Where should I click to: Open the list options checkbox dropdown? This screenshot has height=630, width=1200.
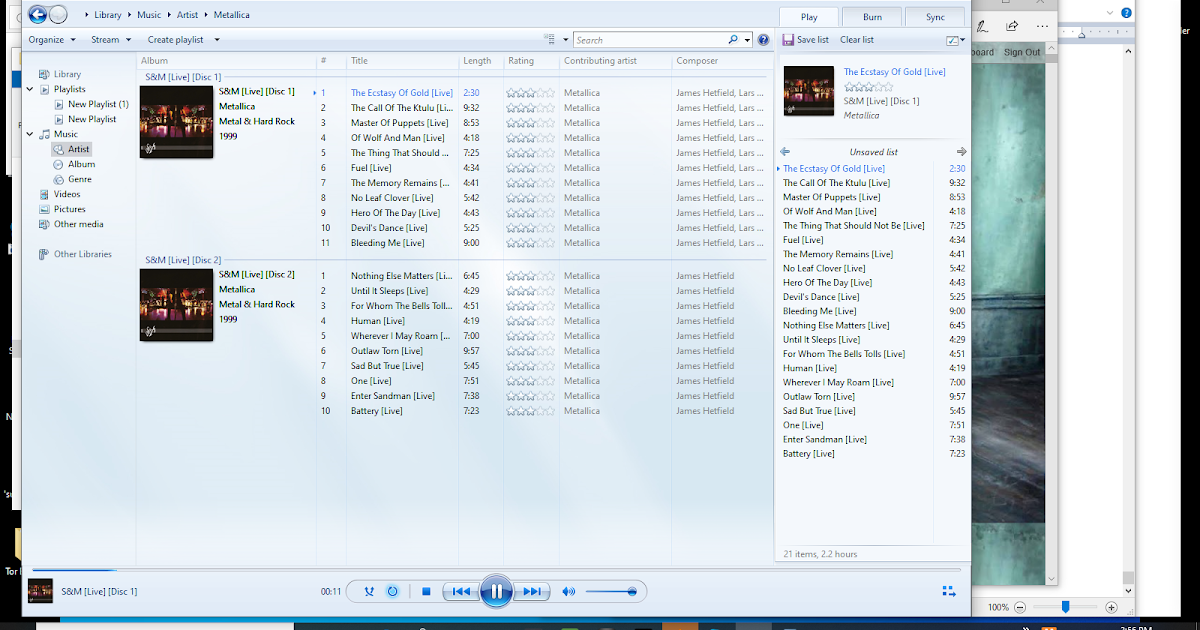coord(955,40)
